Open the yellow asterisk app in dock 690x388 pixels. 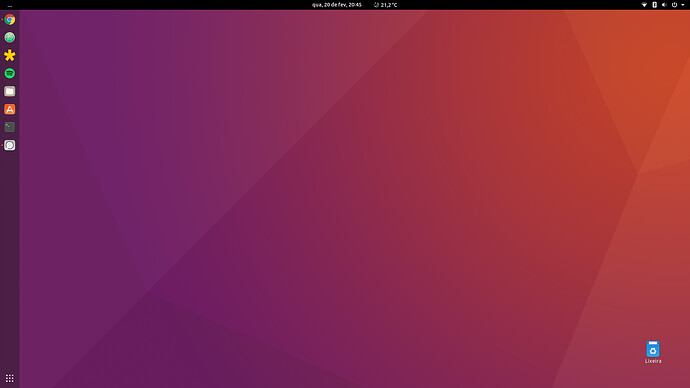click(x=10, y=55)
